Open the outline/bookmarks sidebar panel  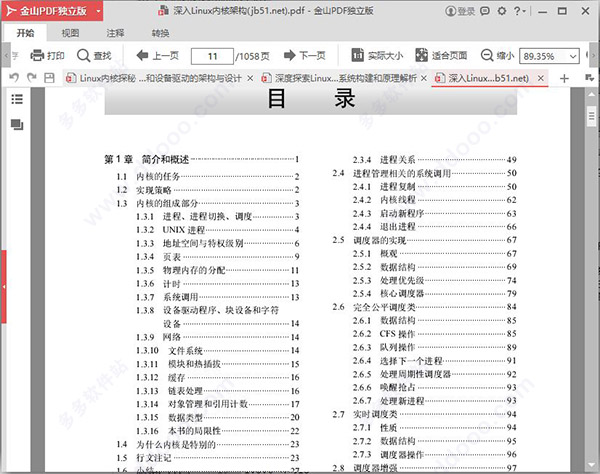pos(17,99)
